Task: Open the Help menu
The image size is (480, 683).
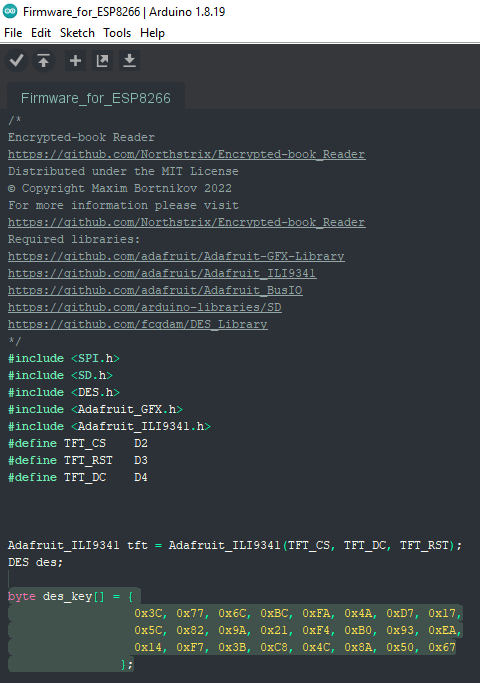Action: pyautogui.click(x=152, y=33)
